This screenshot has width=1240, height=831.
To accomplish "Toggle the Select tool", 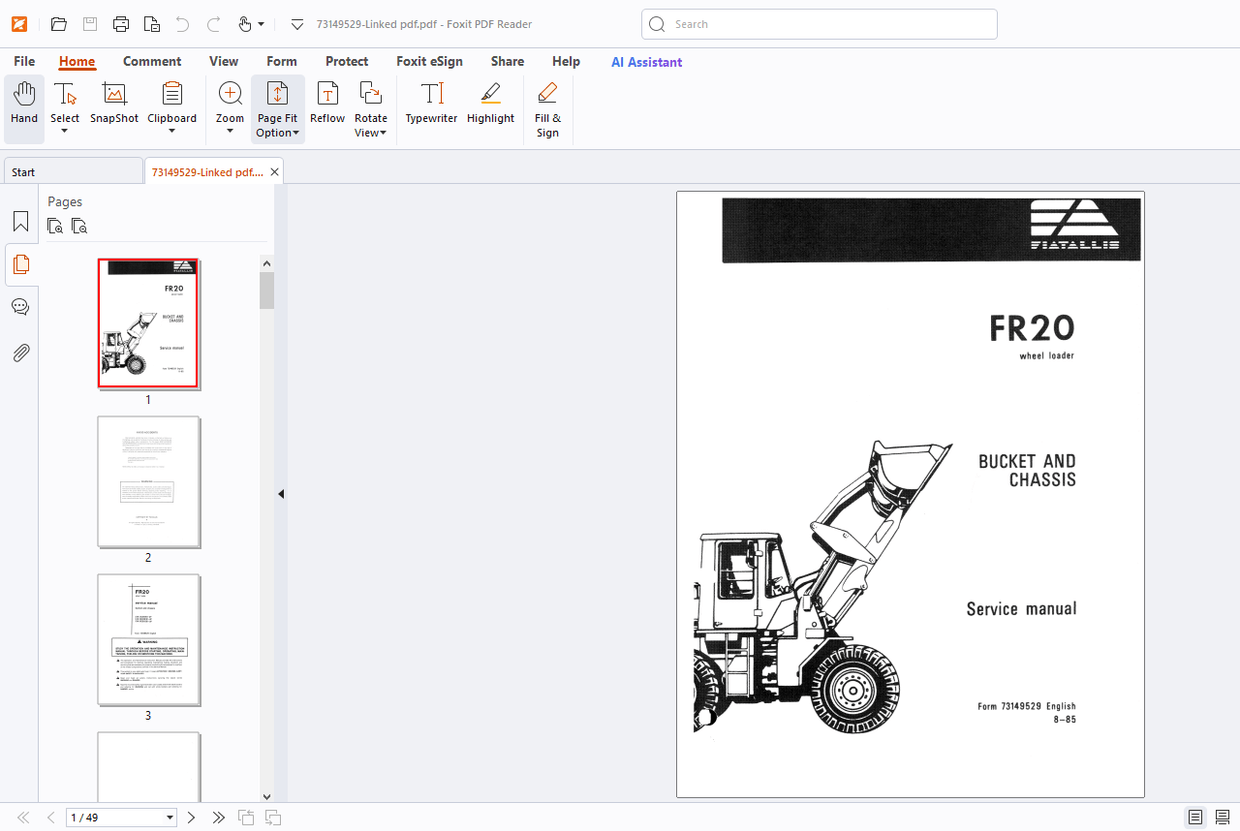I will click(x=64, y=100).
